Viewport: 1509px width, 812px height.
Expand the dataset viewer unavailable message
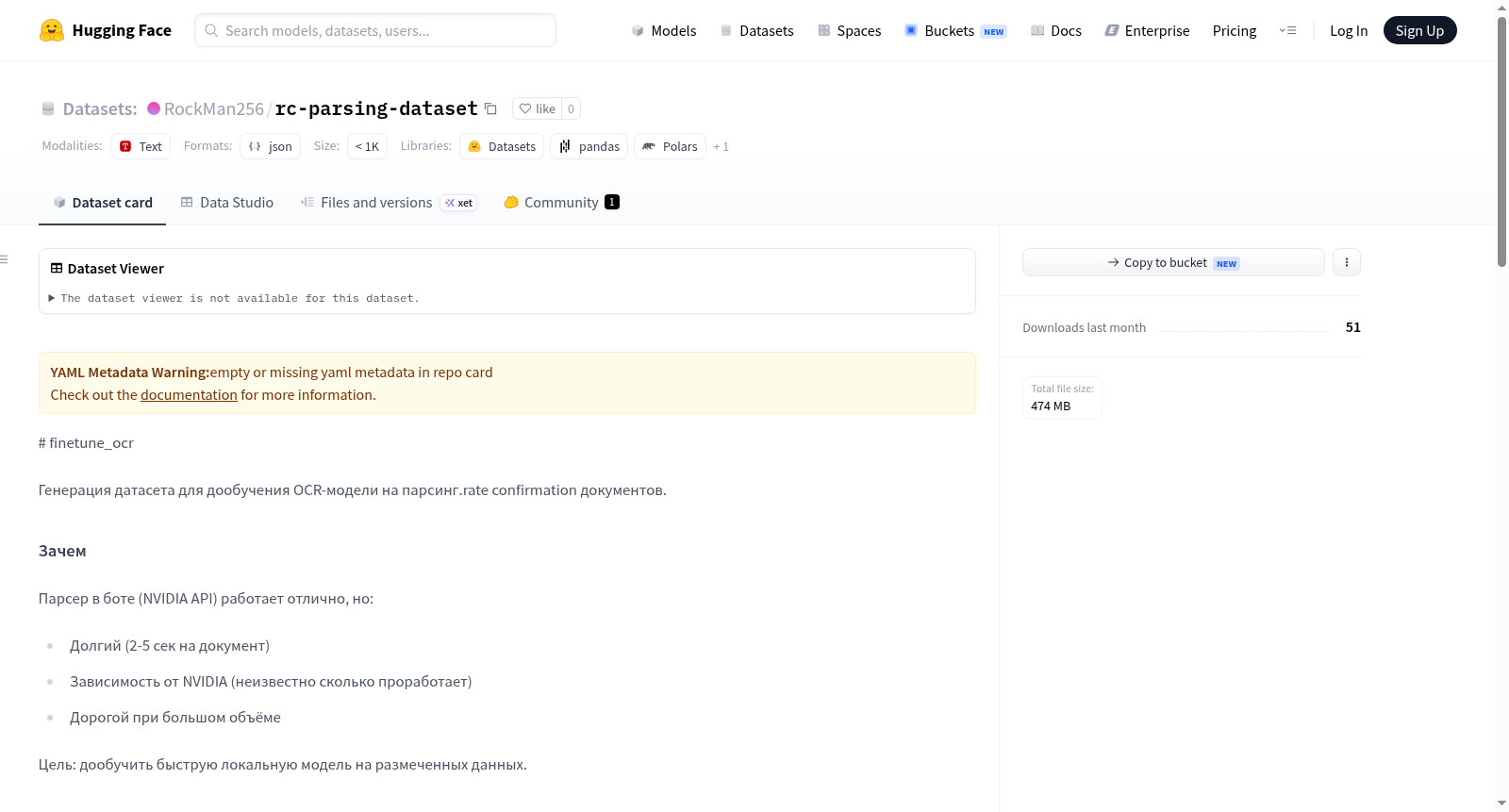[x=234, y=298]
